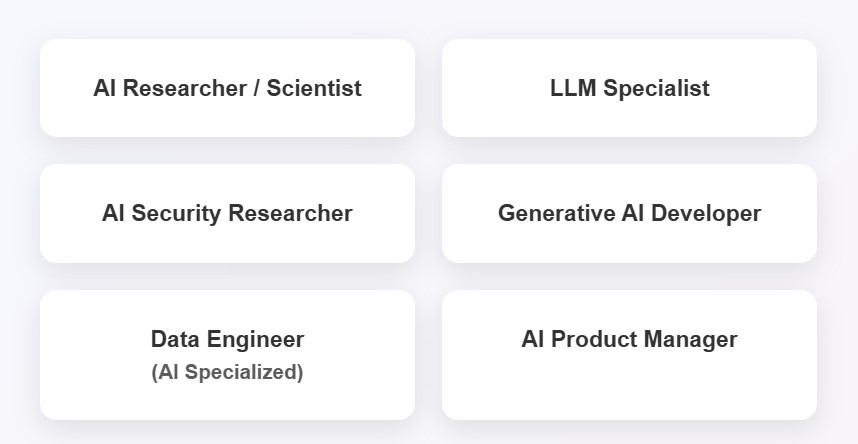Click the 'AI Security Researcher' heading text

(x=227, y=214)
